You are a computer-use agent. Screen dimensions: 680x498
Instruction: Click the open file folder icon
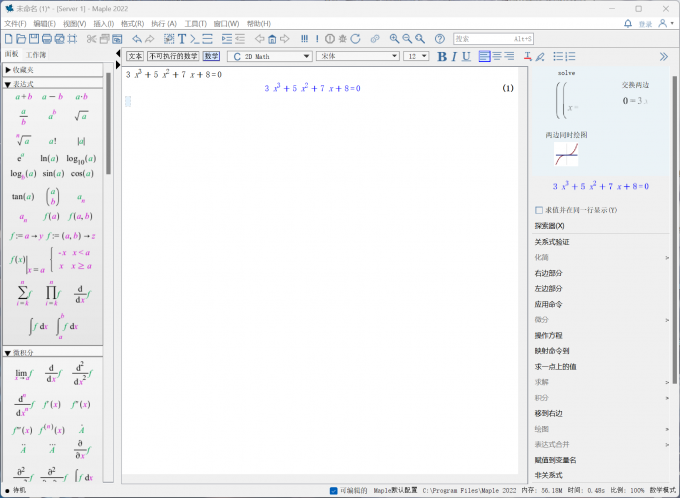tap(21, 39)
